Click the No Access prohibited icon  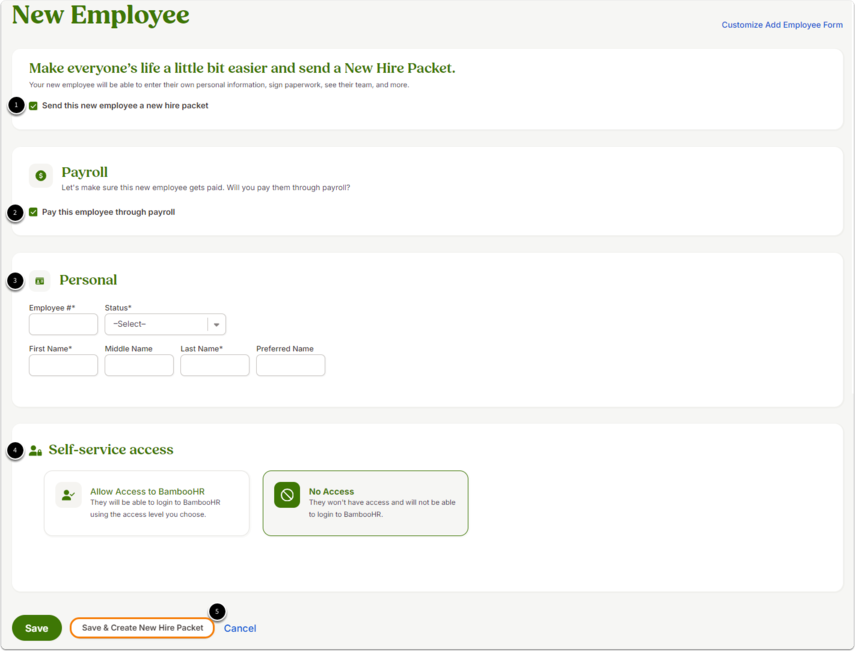(x=287, y=495)
